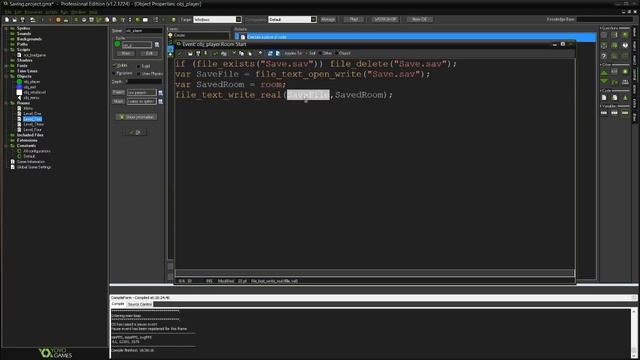640x360 pixels.
Task: Click the New project icon in main toolbar
Action: click(x=7, y=20)
